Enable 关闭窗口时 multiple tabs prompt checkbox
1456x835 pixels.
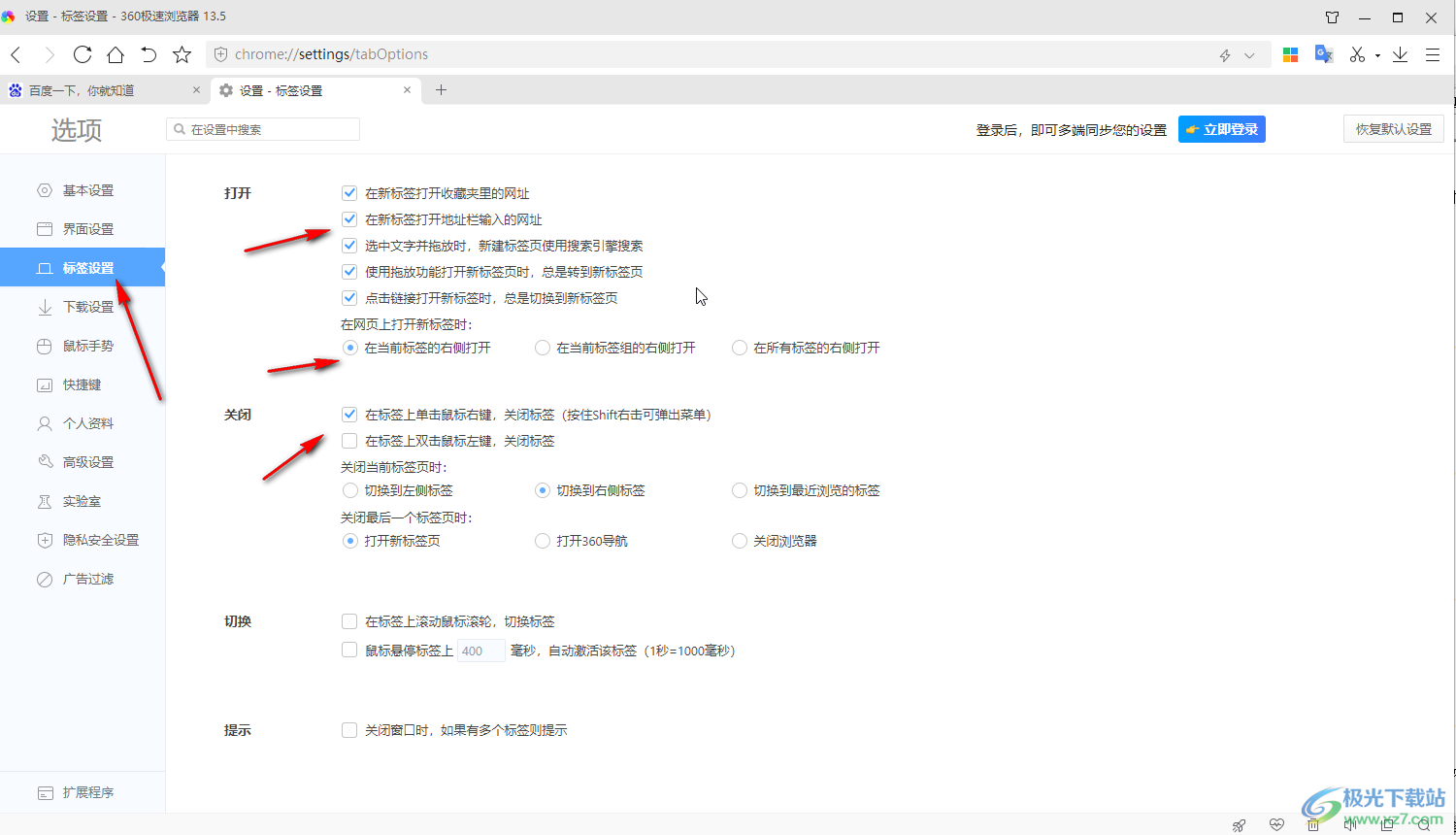point(349,730)
